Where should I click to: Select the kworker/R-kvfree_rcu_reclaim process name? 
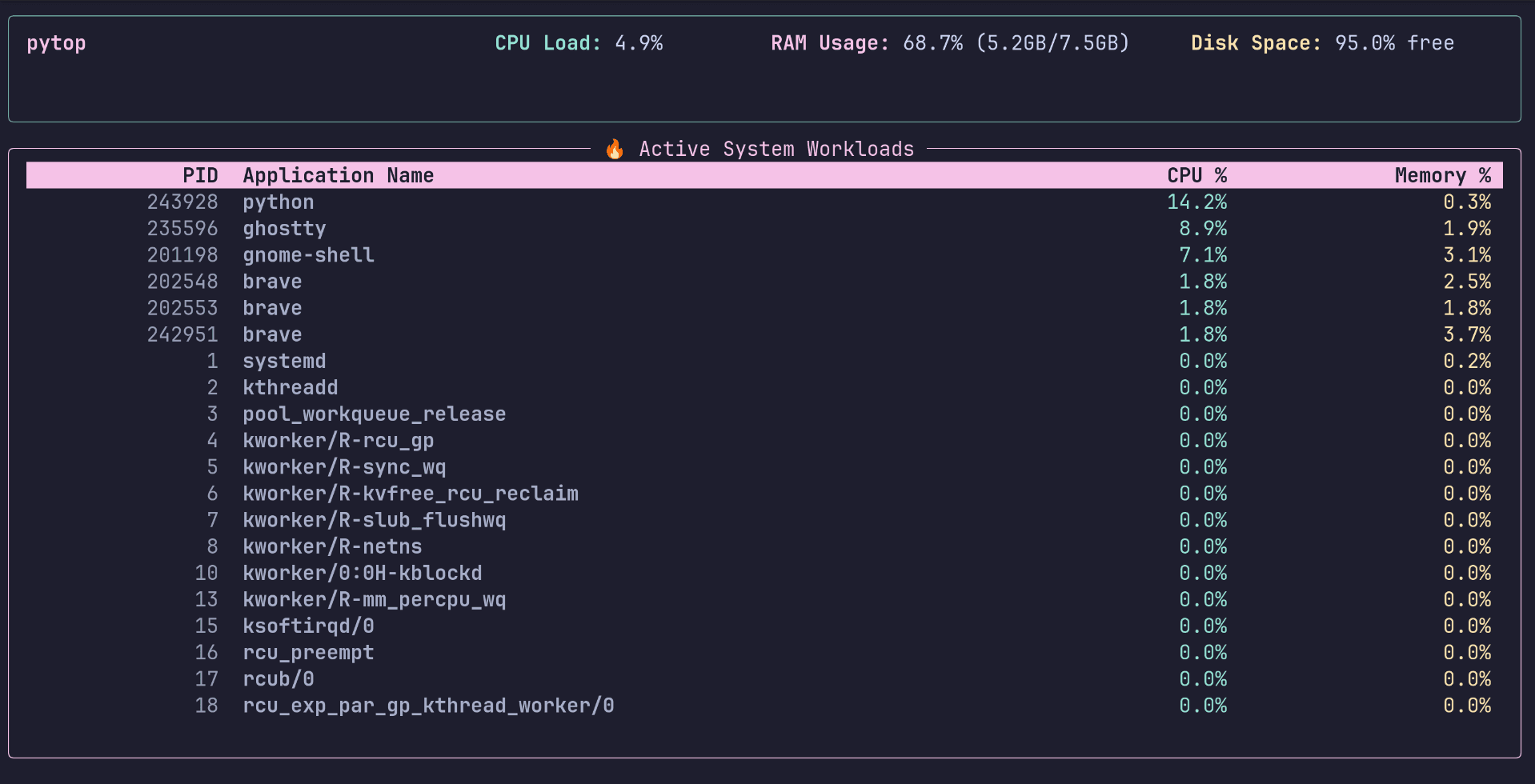pos(411,494)
